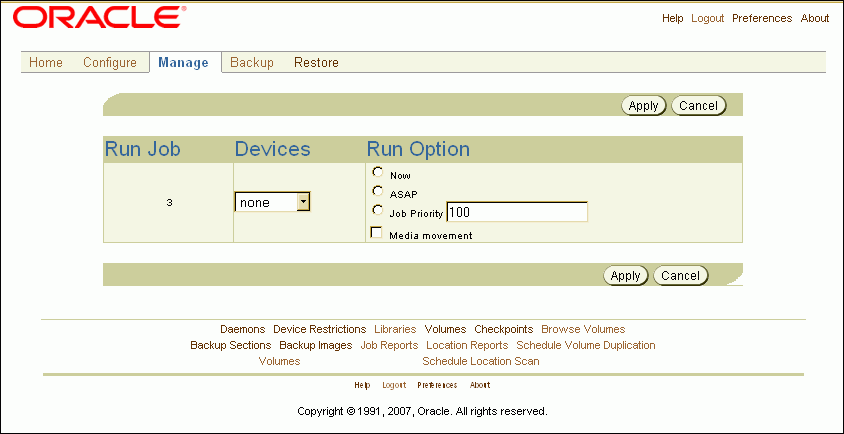The height and width of the screenshot is (434, 844).
Task: Open Preferences in the top header
Action: tap(762, 18)
